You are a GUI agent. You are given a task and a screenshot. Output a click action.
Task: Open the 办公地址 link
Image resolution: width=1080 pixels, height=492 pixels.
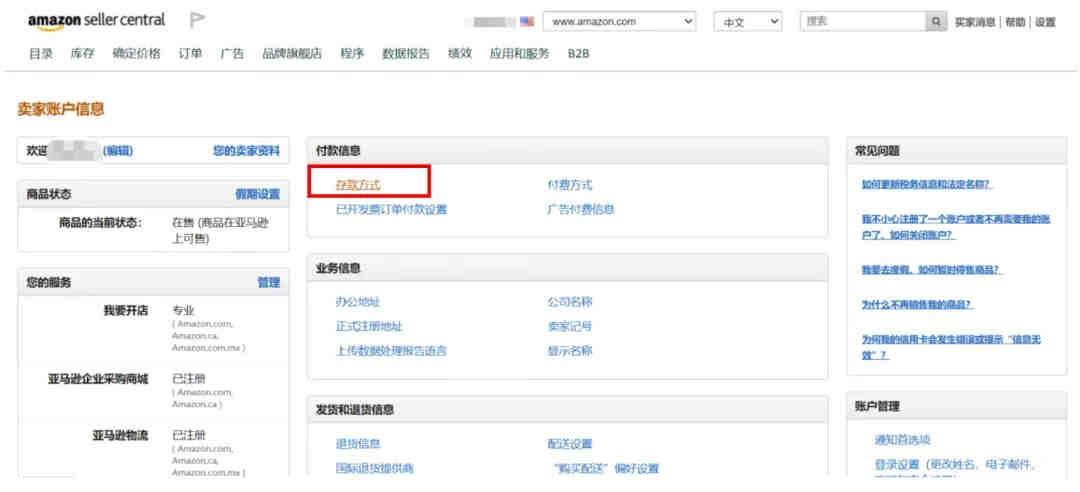coord(357,302)
